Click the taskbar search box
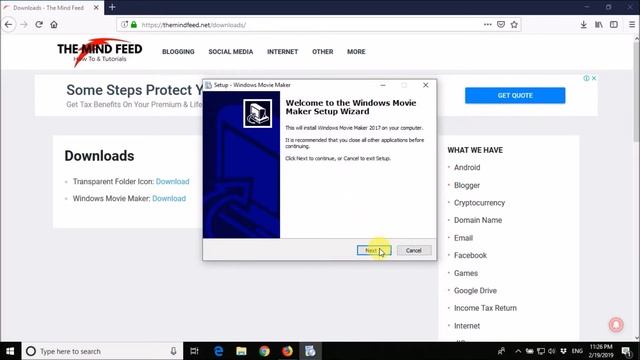This screenshot has height=360, width=640. (102, 351)
